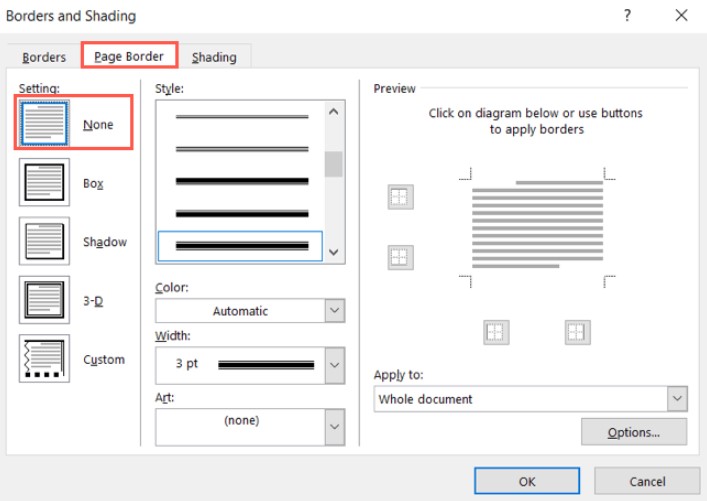Image resolution: width=707 pixels, height=501 pixels.
Task: Click the Style list scroll down arrow
Action: tap(334, 252)
